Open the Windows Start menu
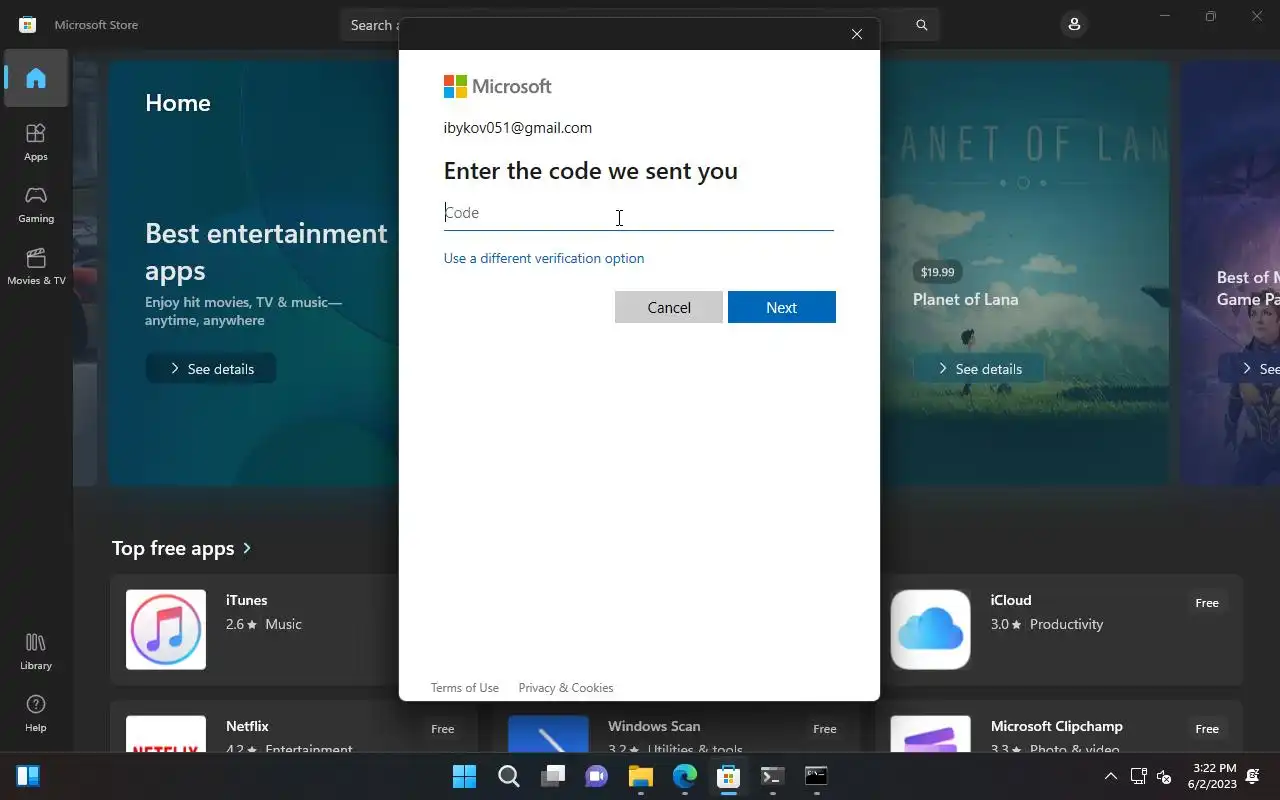1280x800 pixels. click(464, 776)
